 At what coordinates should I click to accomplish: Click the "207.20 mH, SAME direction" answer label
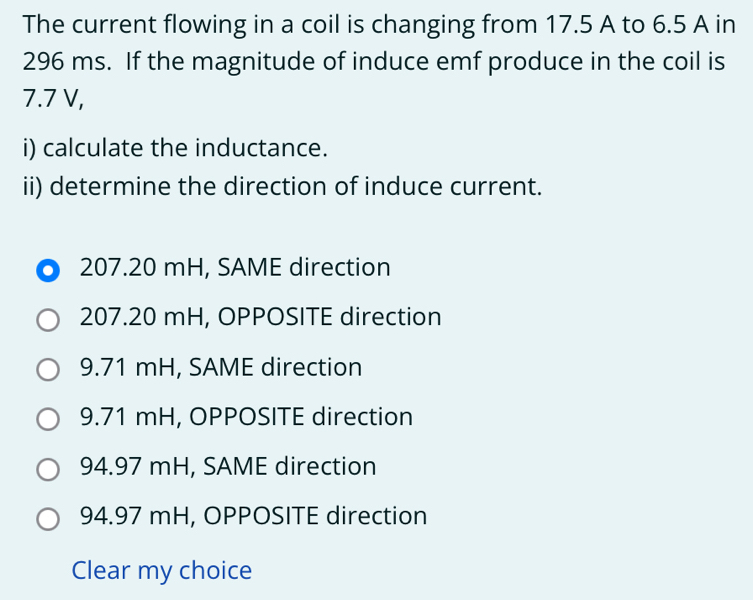(x=235, y=268)
